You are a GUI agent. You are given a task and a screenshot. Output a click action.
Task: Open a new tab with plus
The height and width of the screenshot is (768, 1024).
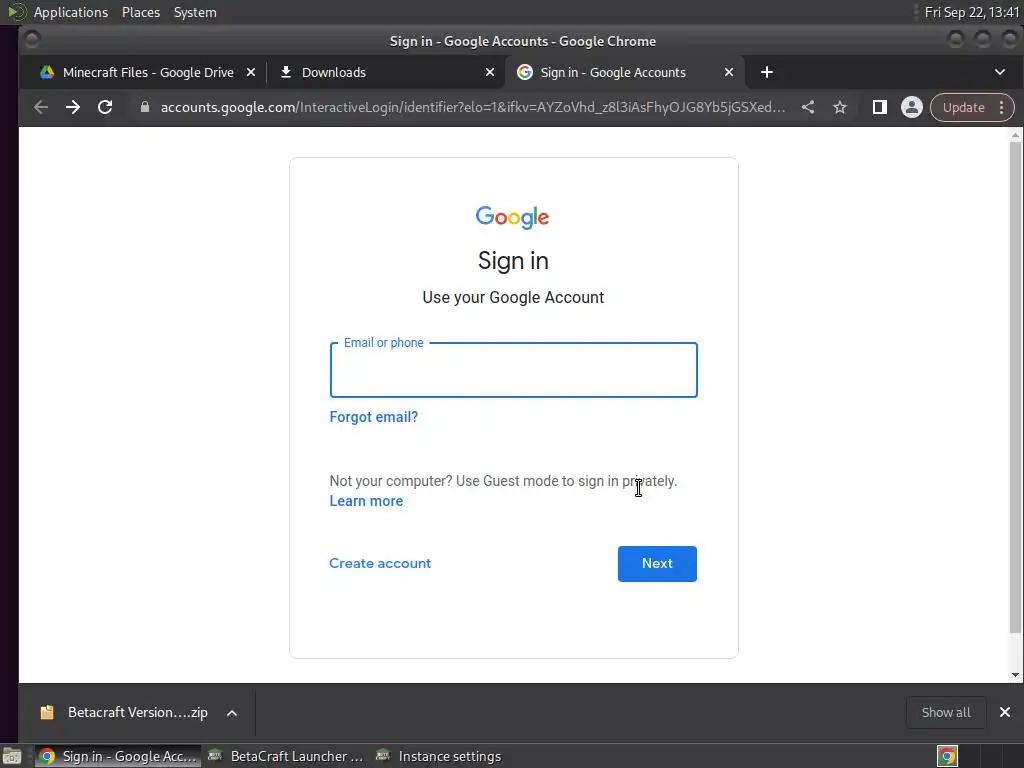767,72
